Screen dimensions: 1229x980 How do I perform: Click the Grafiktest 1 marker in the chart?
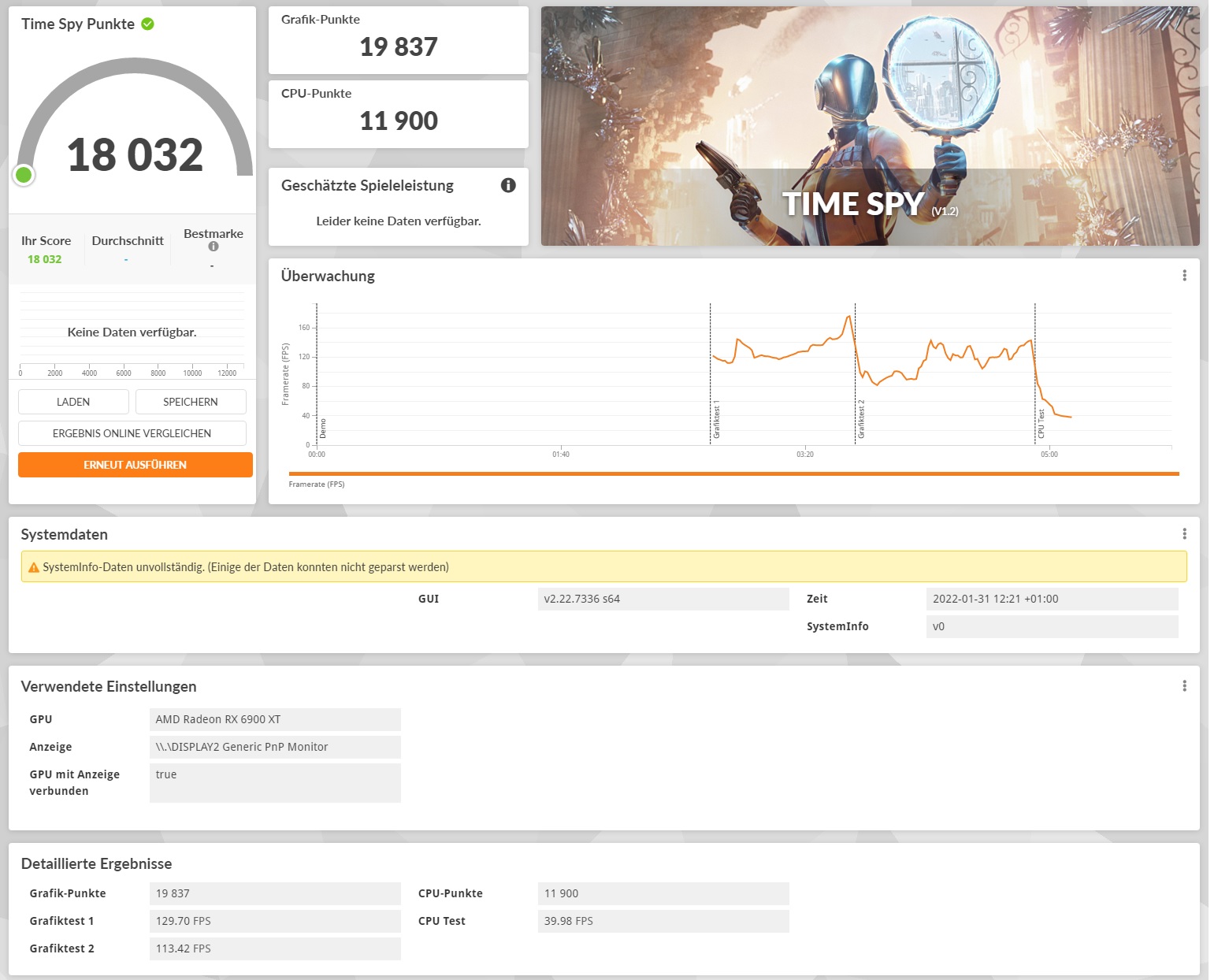[x=716, y=419]
